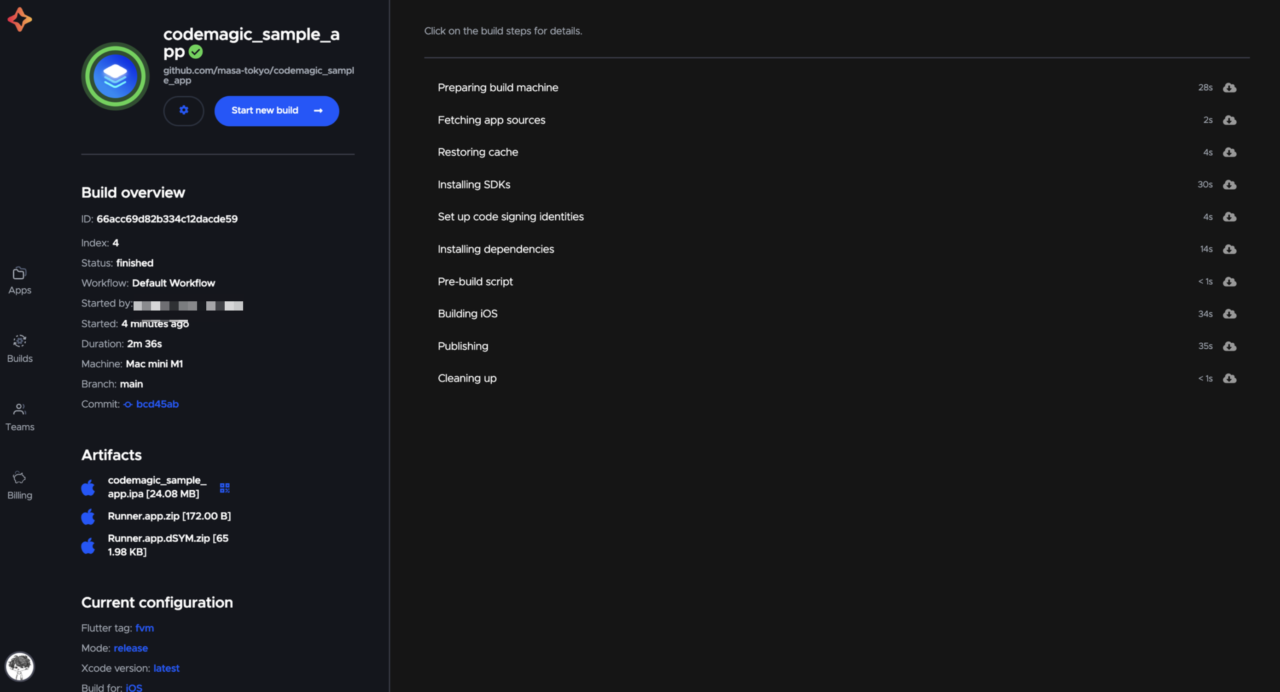Expand Pre-build script step
Viewport: 1280px width, 692px height.
[x=837, y=282]
